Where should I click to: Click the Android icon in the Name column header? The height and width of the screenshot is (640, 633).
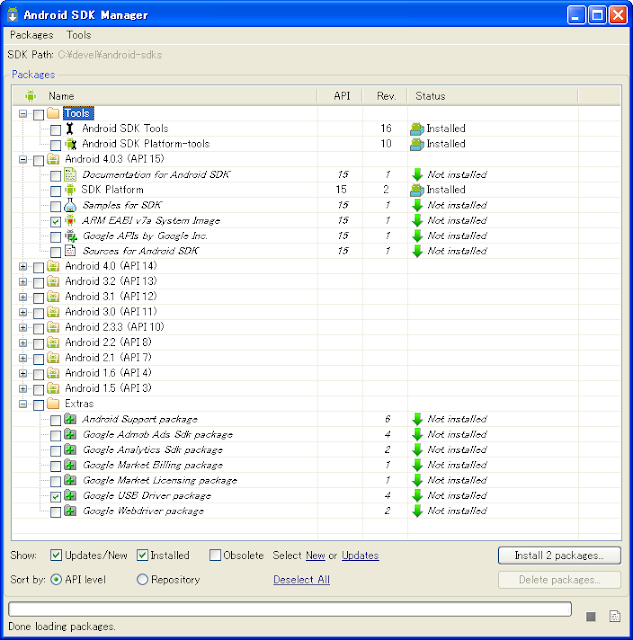pyautogui.click(x=30, y=96)
